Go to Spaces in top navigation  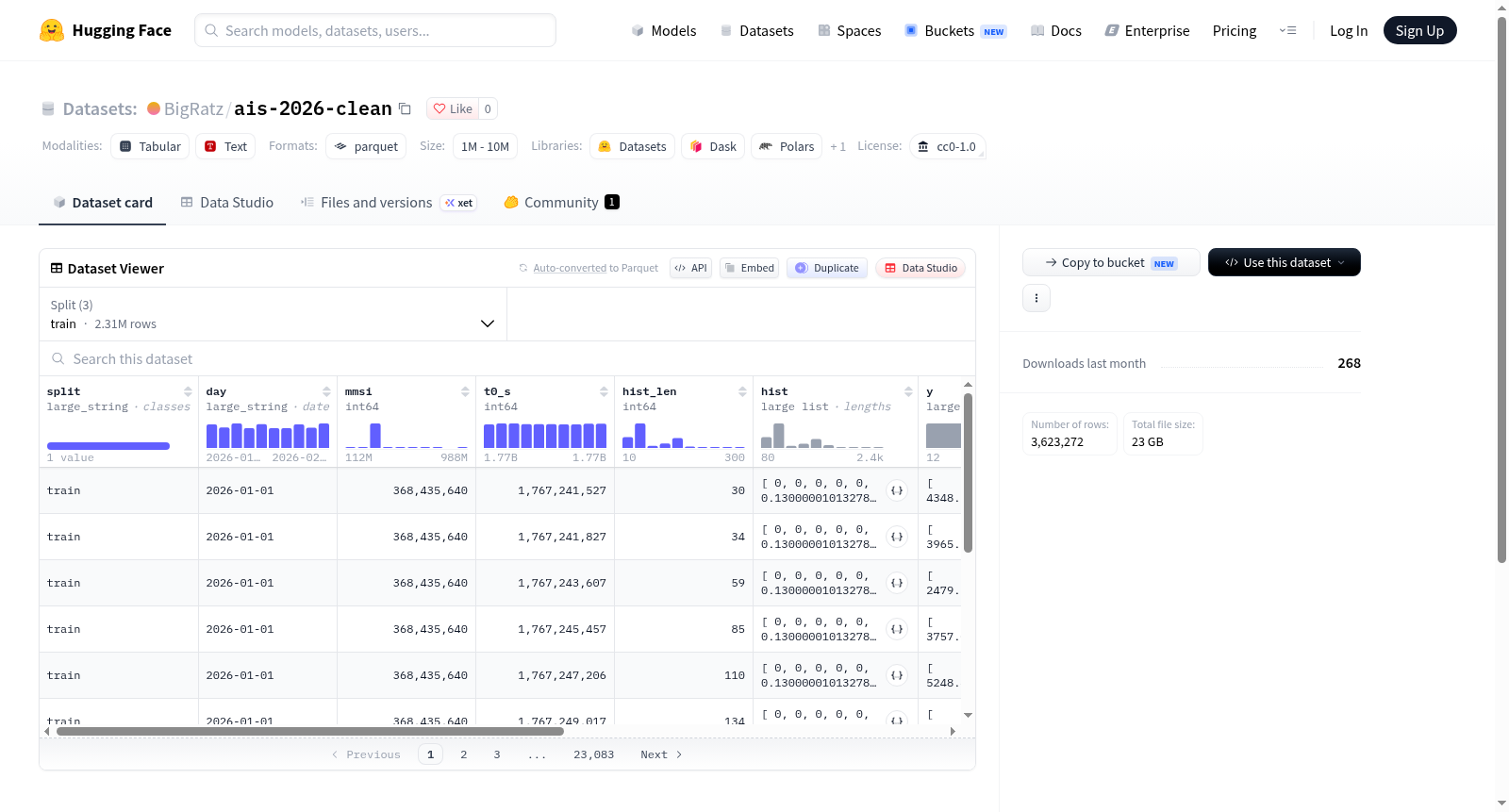click(850, 31)
